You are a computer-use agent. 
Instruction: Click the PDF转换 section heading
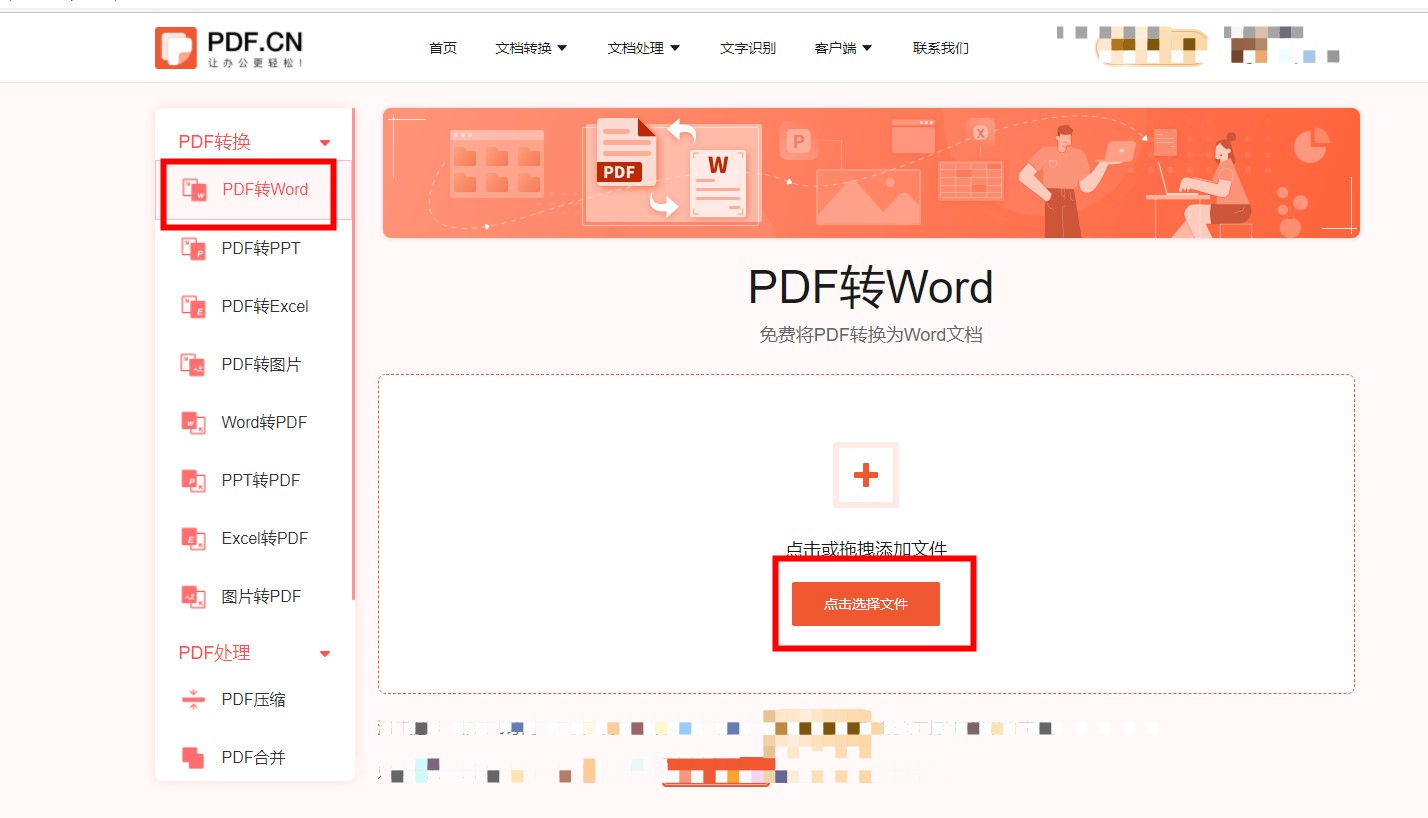[x=214, y=142]
